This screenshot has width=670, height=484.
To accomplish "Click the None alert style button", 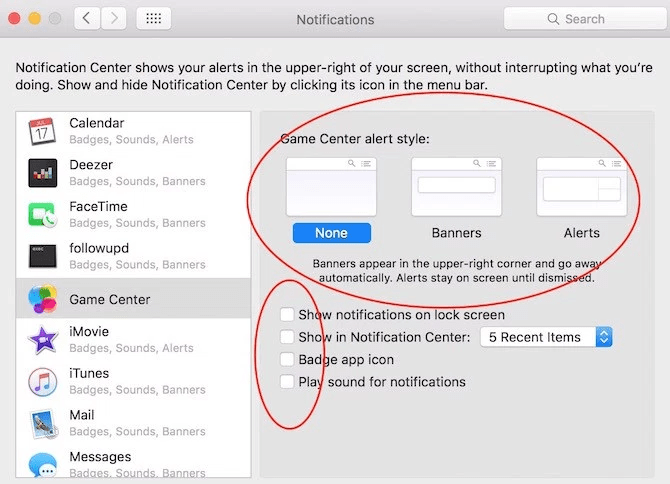I will tap(331, 233).
